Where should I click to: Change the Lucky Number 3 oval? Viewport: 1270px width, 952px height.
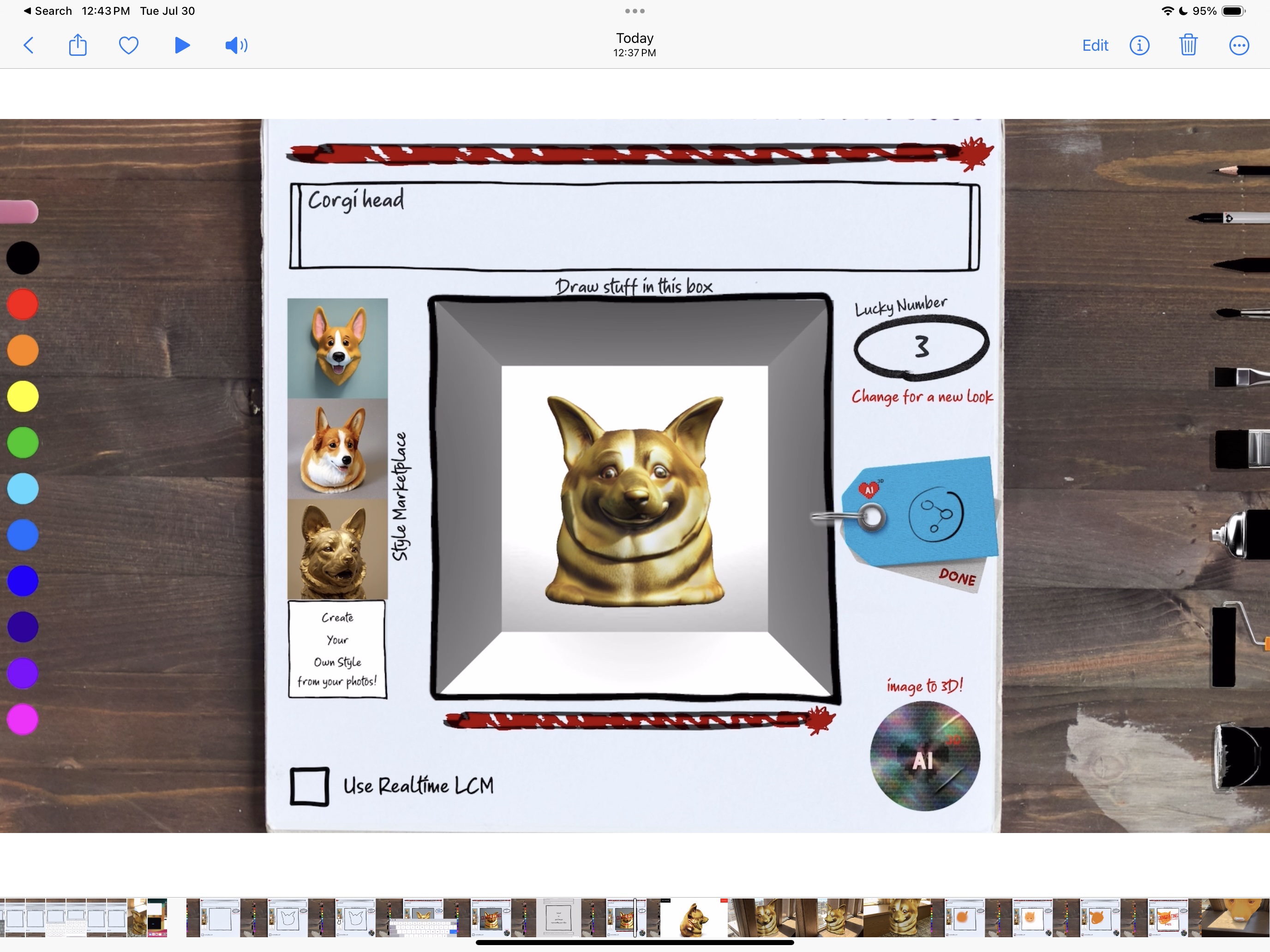(x=921, y=346)
